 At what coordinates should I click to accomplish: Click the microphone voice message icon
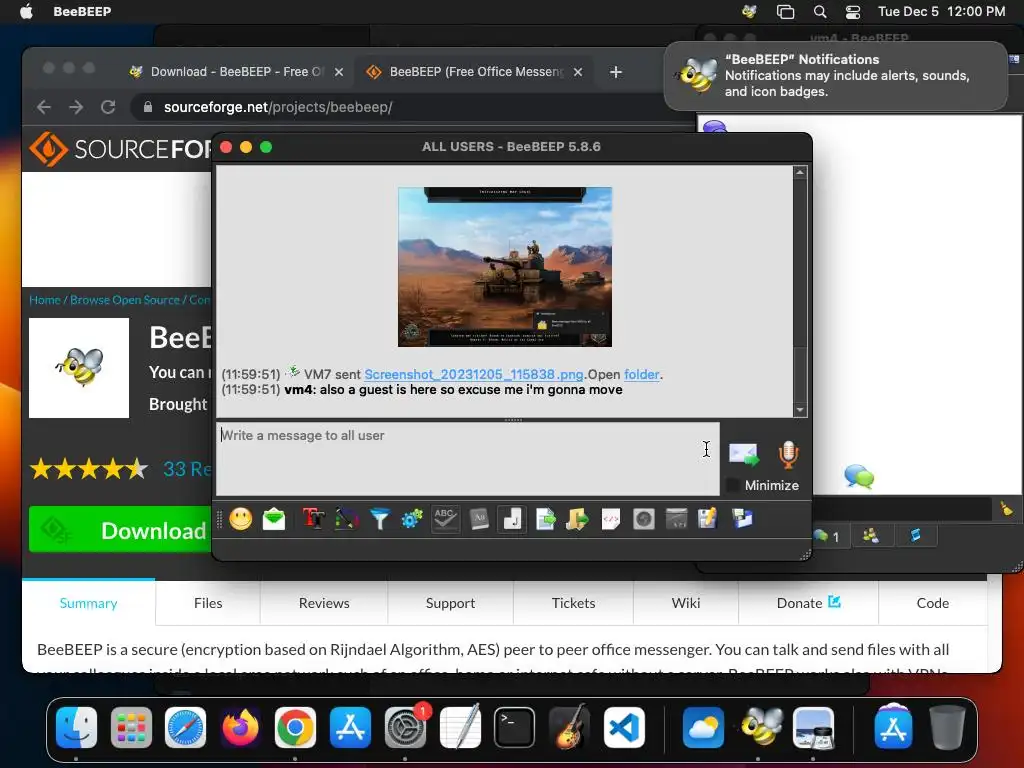pos(788,454)
